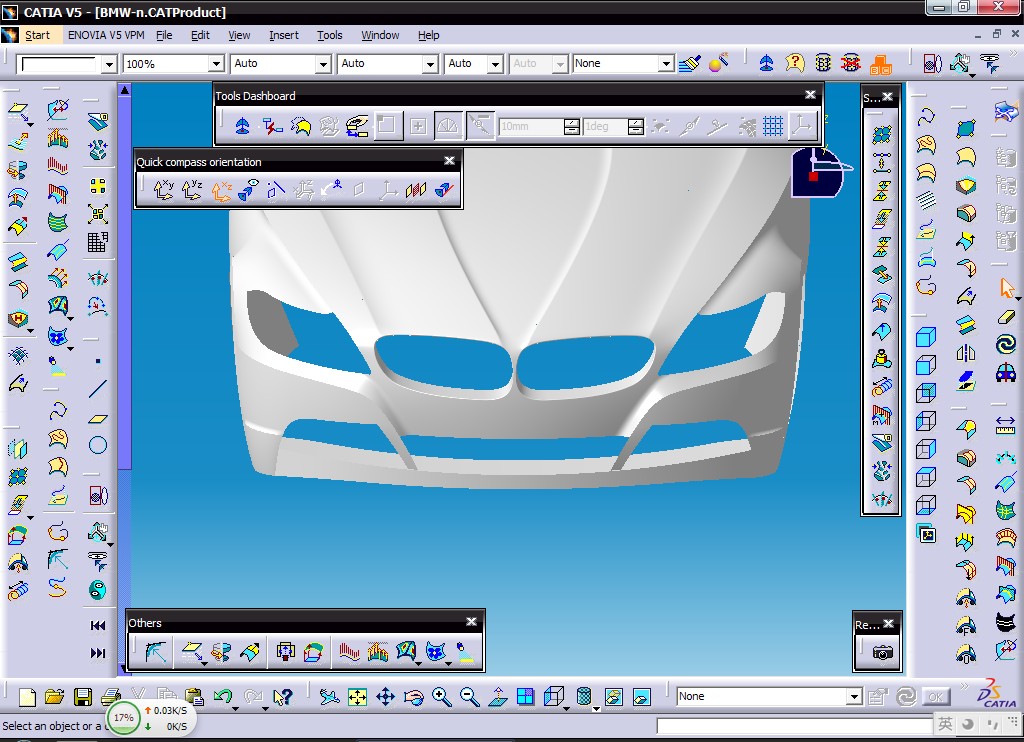Image resolution: width=1024 pixels, height=742 pixels.
Task: Click the 1deg angle stepper
Action: tap(635, 126)
